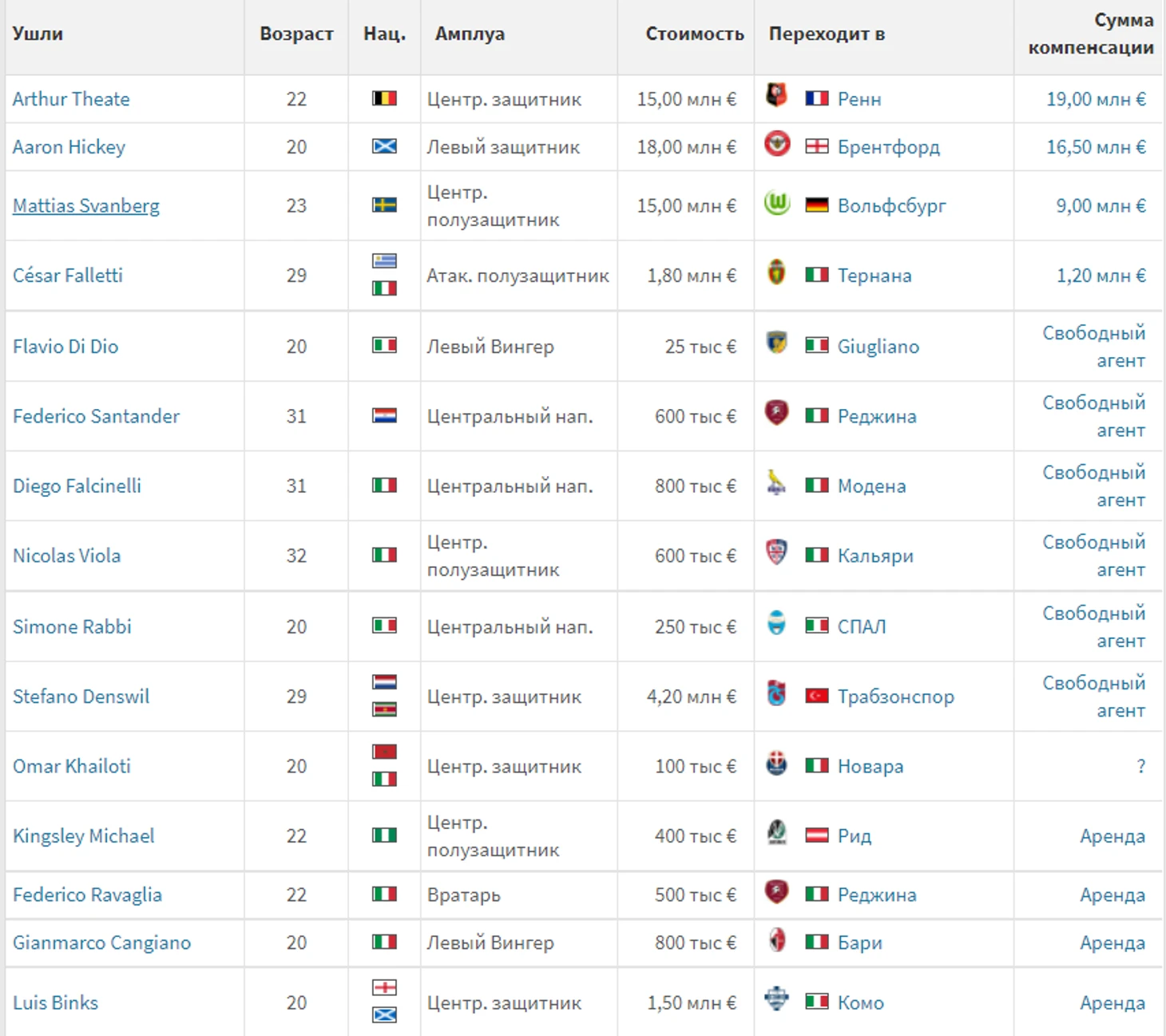The width and height of the screenshot is (1166, 1036).
Task: Open Gianmarco Cangiano player profile
Action: (x=101, y=943)
